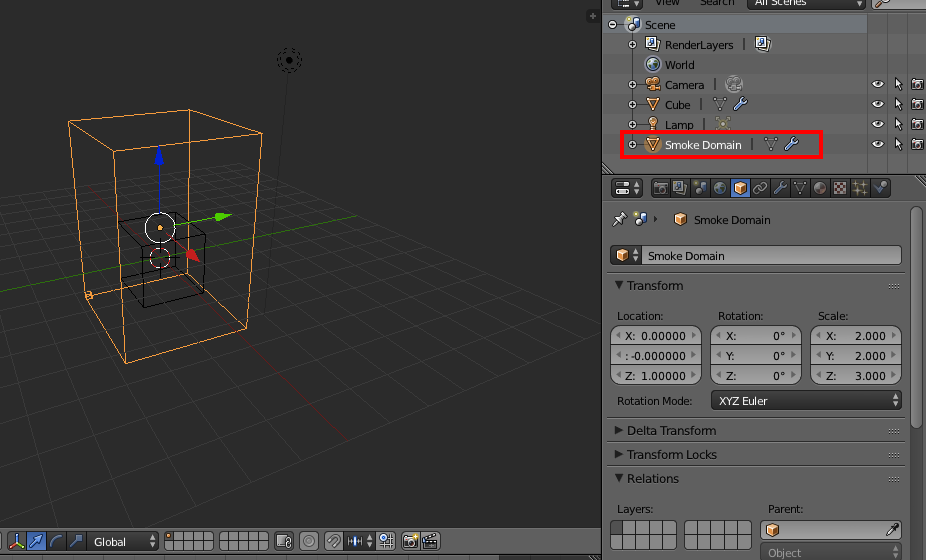Select the World item in outliner

click(x=679, y=64)
